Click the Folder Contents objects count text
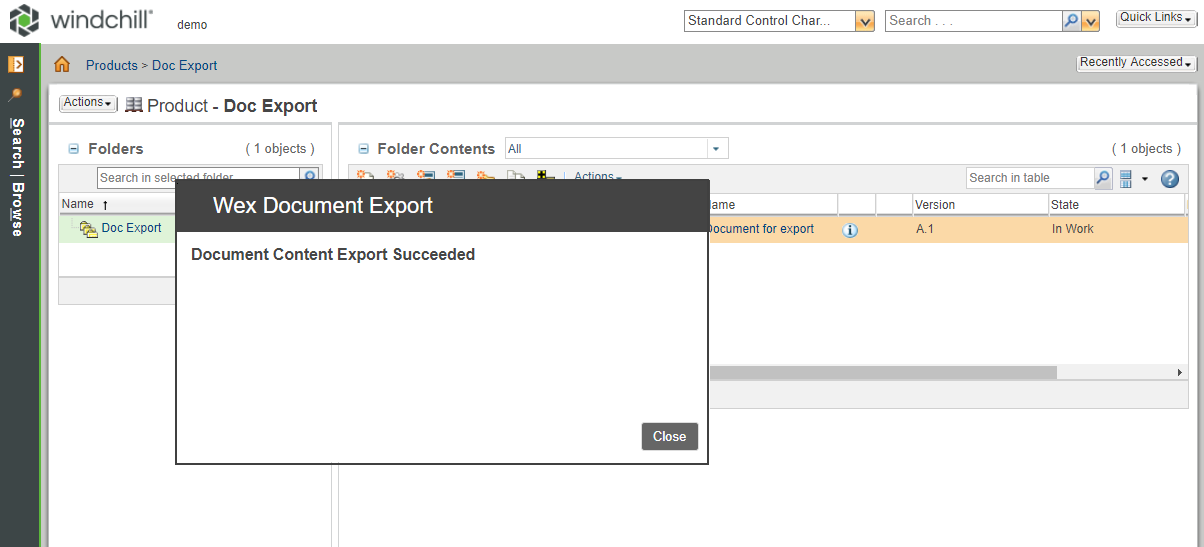Screen dimensions: 1204x547 [1146, 149]
